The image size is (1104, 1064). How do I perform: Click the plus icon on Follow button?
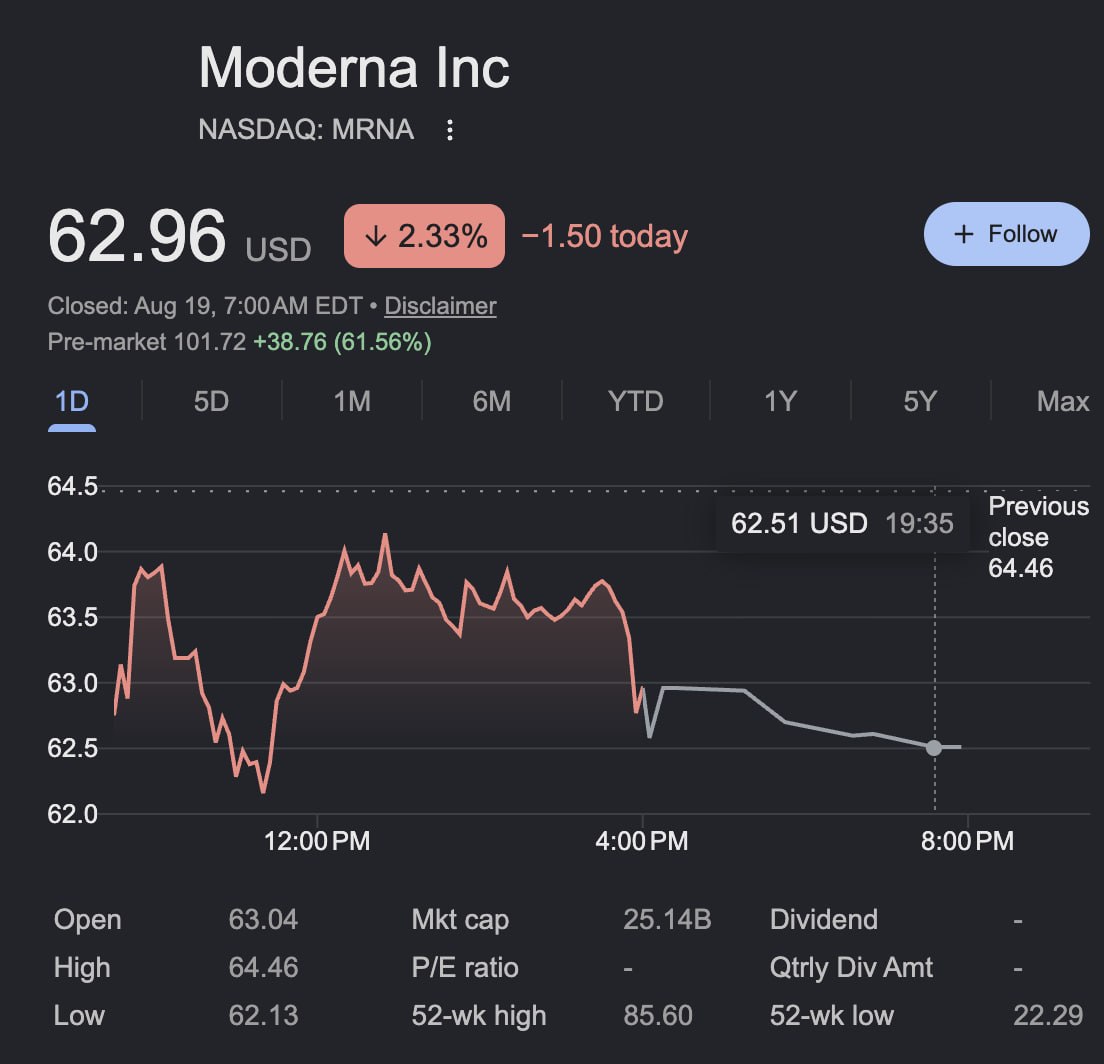pos(963,234)
